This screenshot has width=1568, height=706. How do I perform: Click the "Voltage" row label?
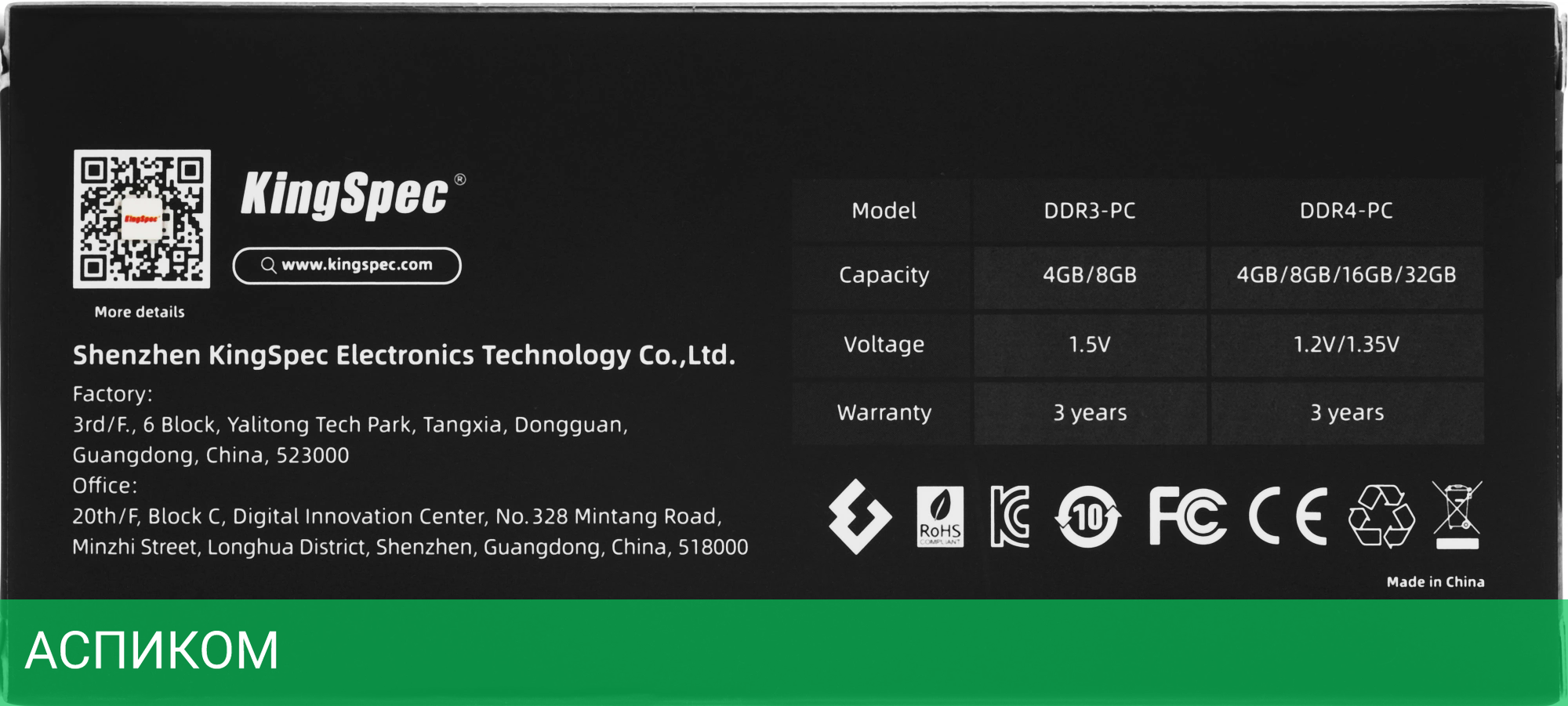tap(884, 345)
